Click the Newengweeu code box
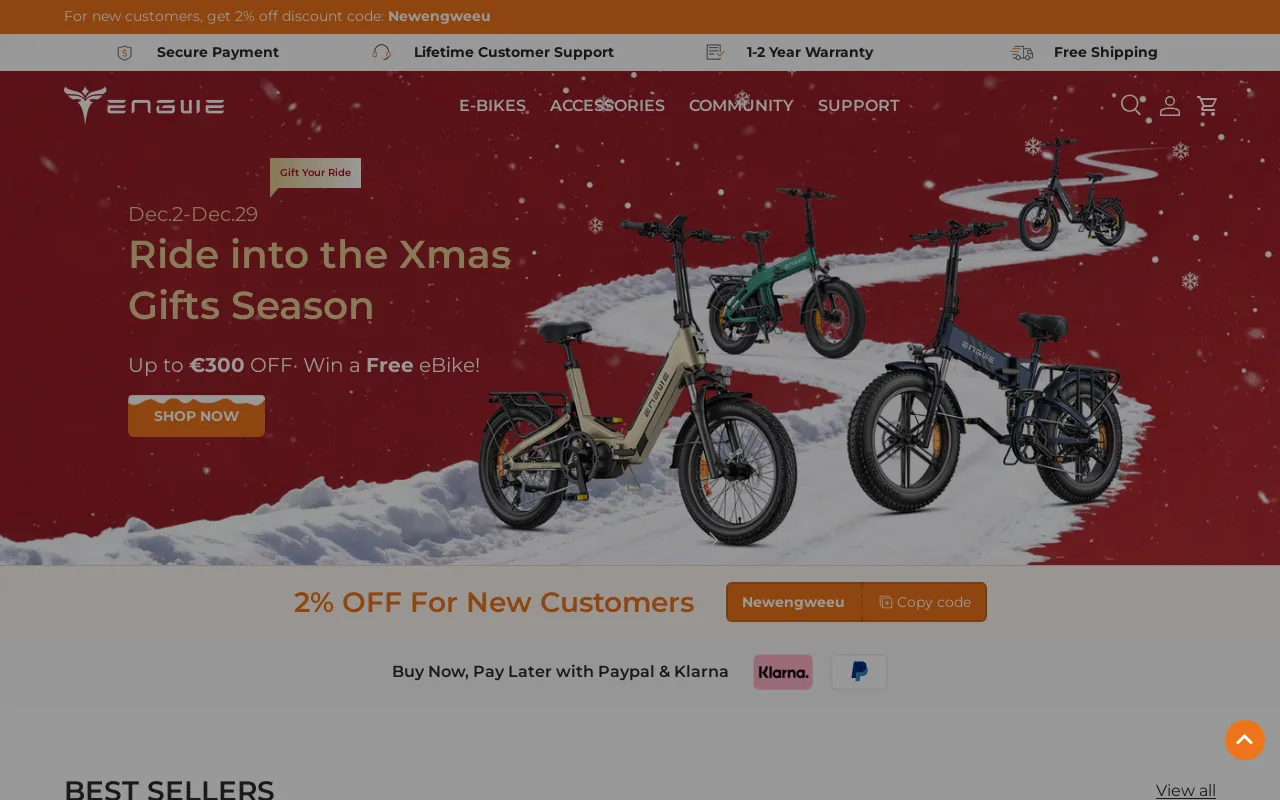Screen dimensions: 1280x800 click(x=794, y=602)
